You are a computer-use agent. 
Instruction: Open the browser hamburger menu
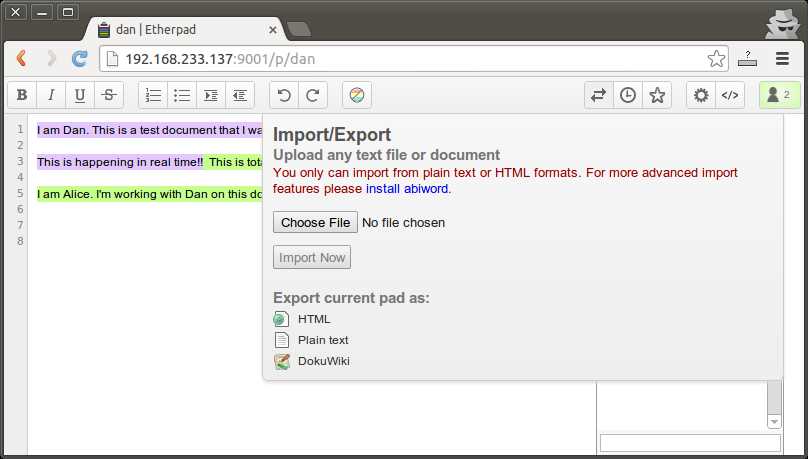click(782, 58)
